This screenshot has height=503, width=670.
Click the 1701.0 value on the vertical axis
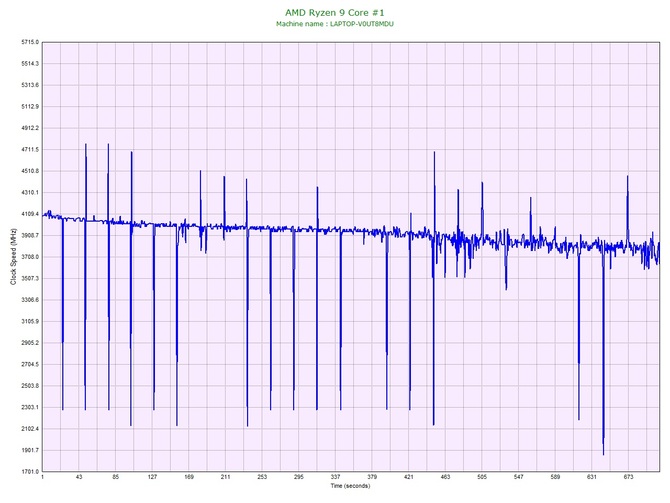(x=24, y=471)
